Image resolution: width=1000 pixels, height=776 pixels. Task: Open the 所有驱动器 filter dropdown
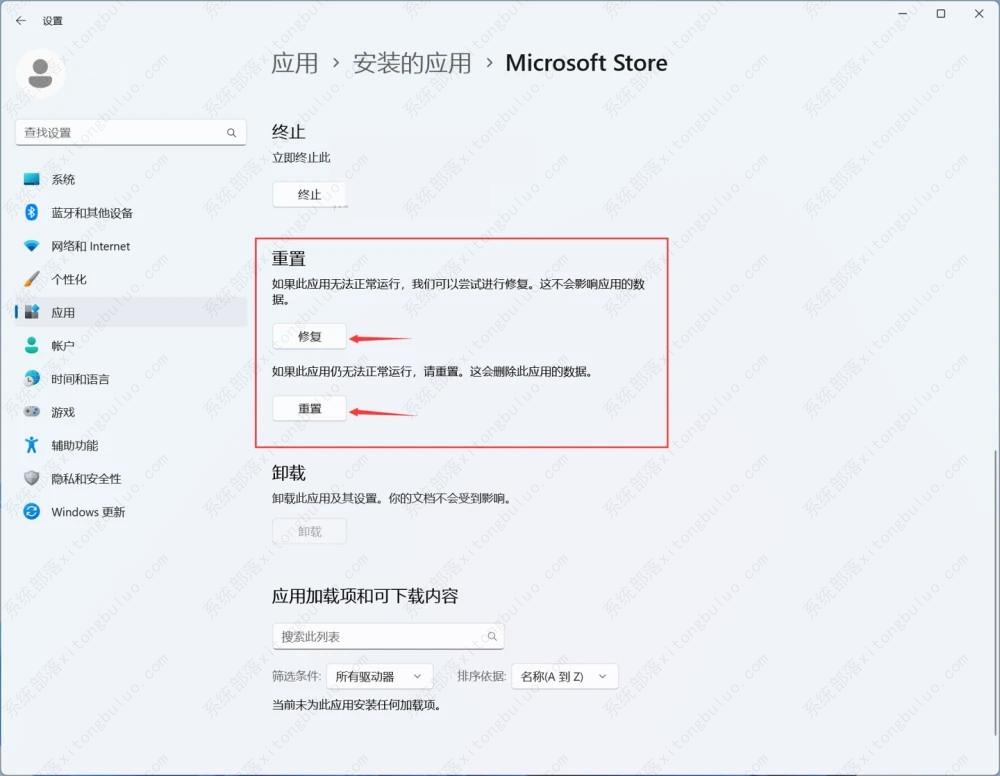click(381, 677)
